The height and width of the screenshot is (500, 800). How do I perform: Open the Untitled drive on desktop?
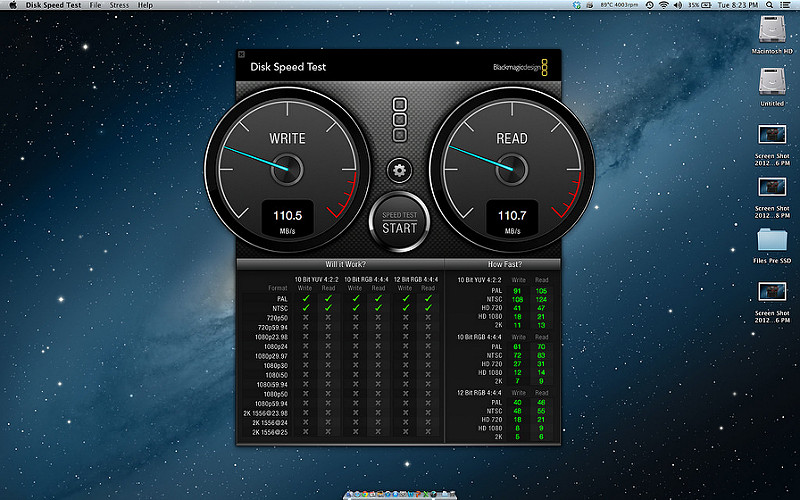click(x=772, y=82)
